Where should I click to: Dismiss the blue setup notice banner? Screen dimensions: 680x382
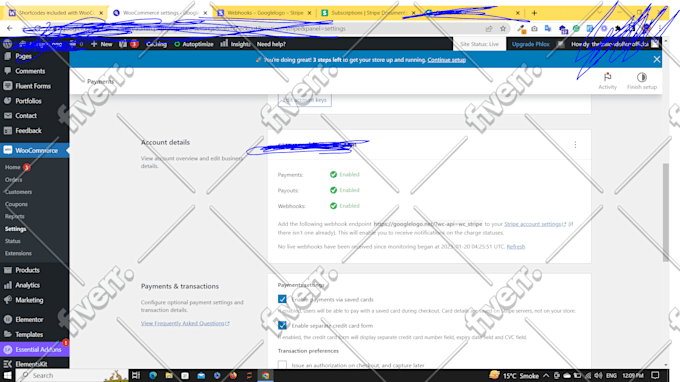click(x=657, y=59)
